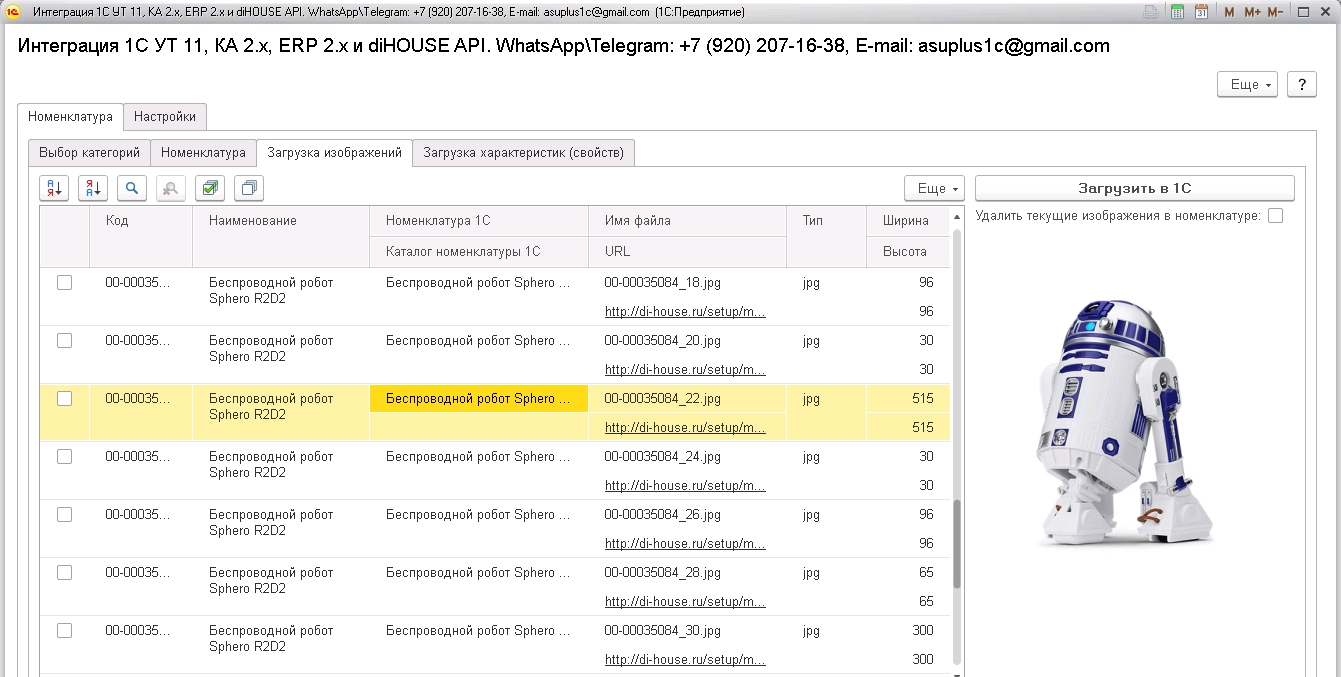Click the 'Имя файла' column header
The image size is (1341, 677).
point(687,221)
